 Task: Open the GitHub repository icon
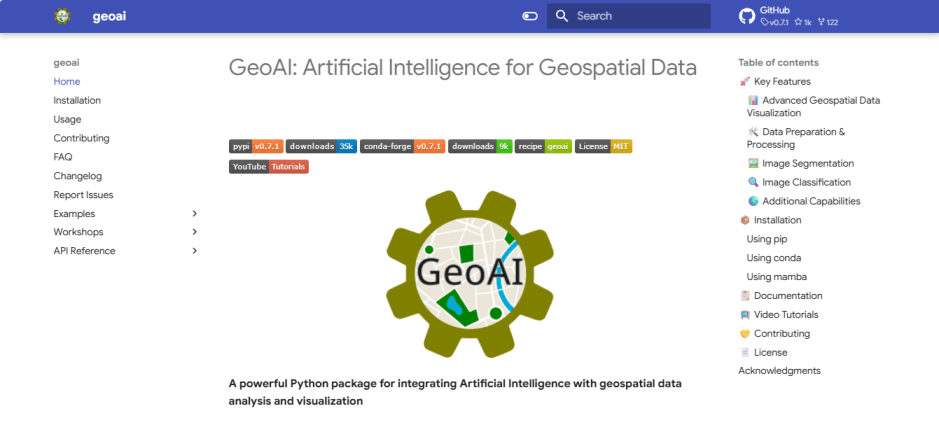pyautogui.click(x=746, y=16)
